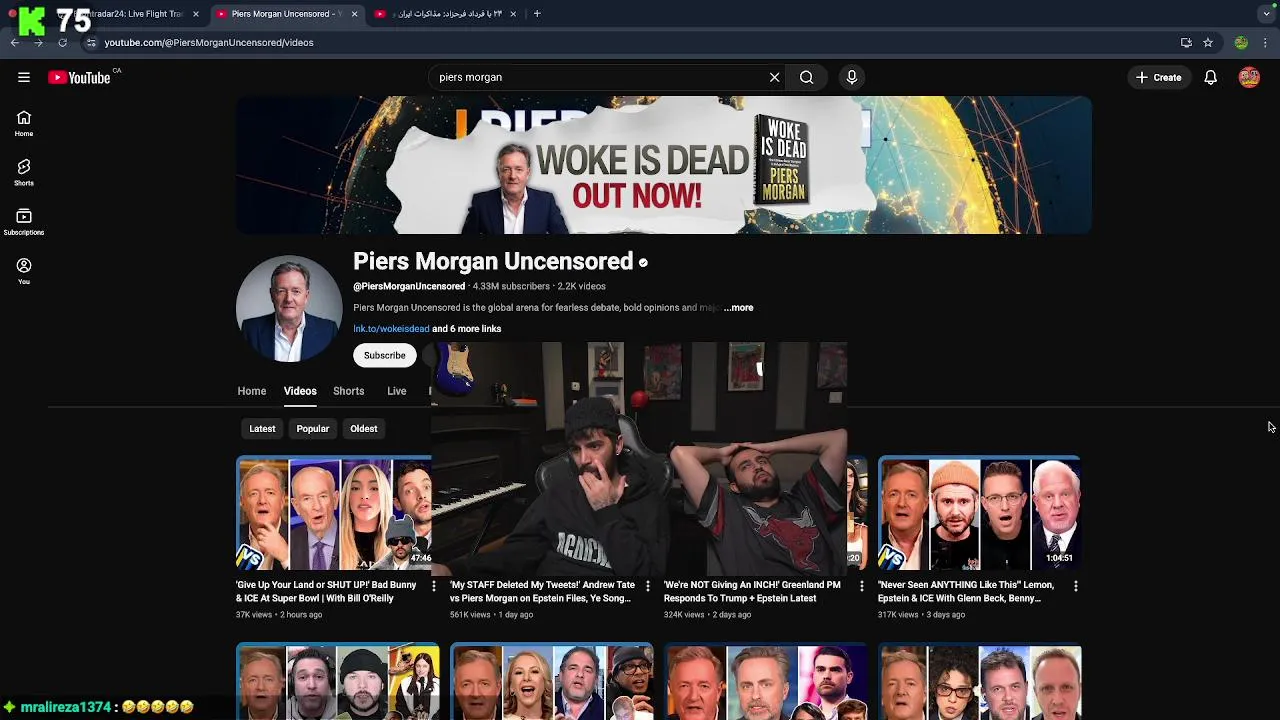Screen dimensions: 1280x720
Task: Click the channel profile picture
Action: [289, 308]
